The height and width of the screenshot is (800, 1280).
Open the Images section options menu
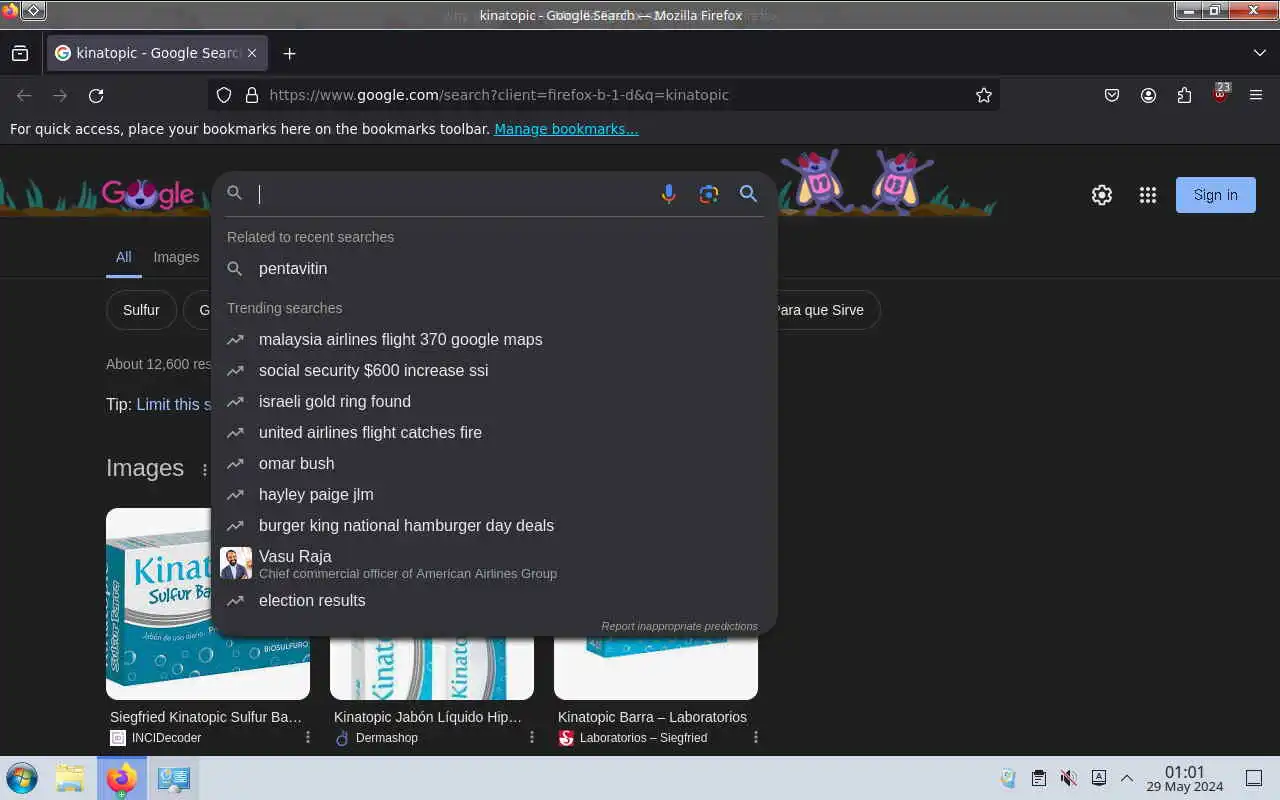point(204,469)
